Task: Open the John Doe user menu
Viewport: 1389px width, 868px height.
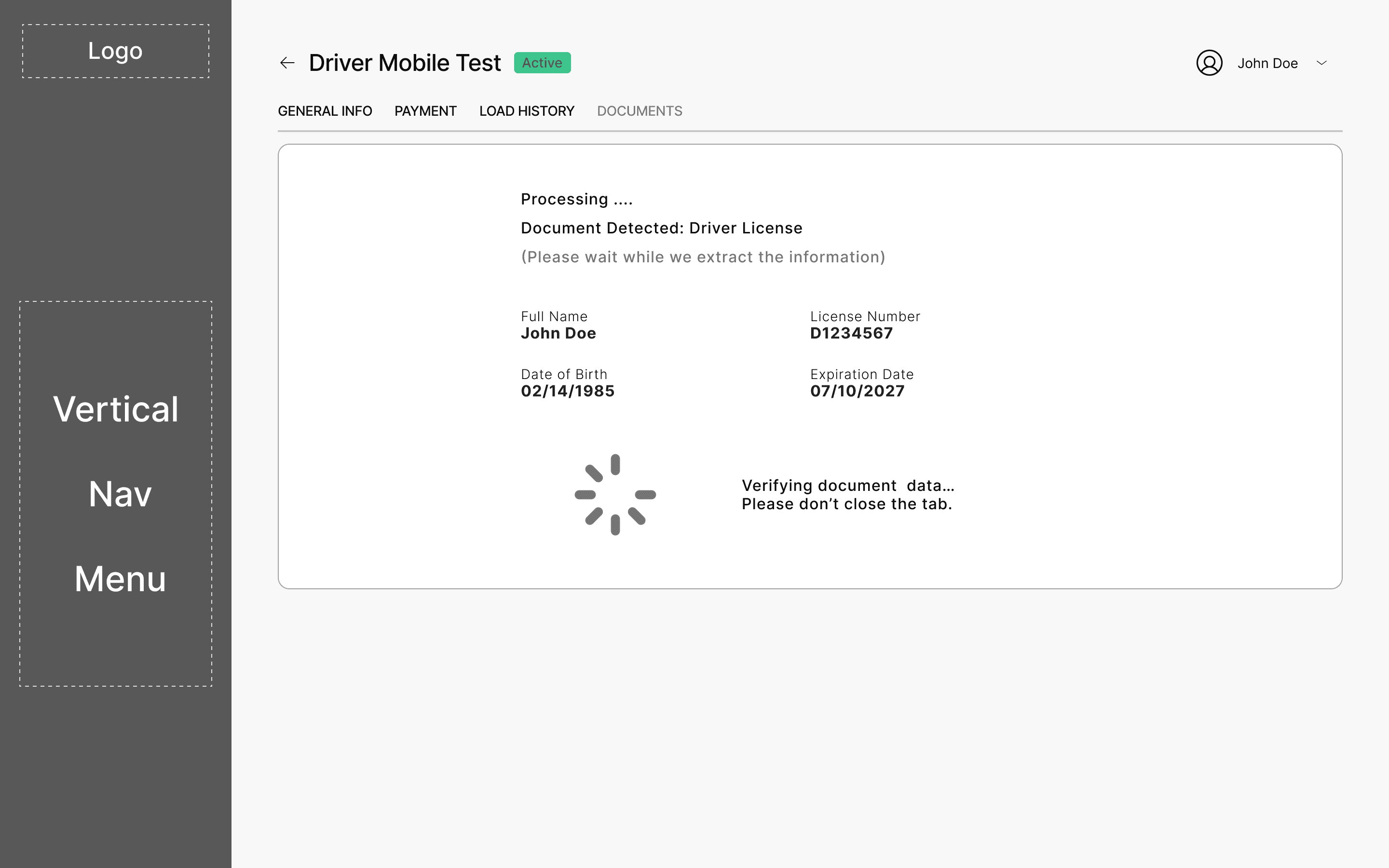Action: point(1267,63)
